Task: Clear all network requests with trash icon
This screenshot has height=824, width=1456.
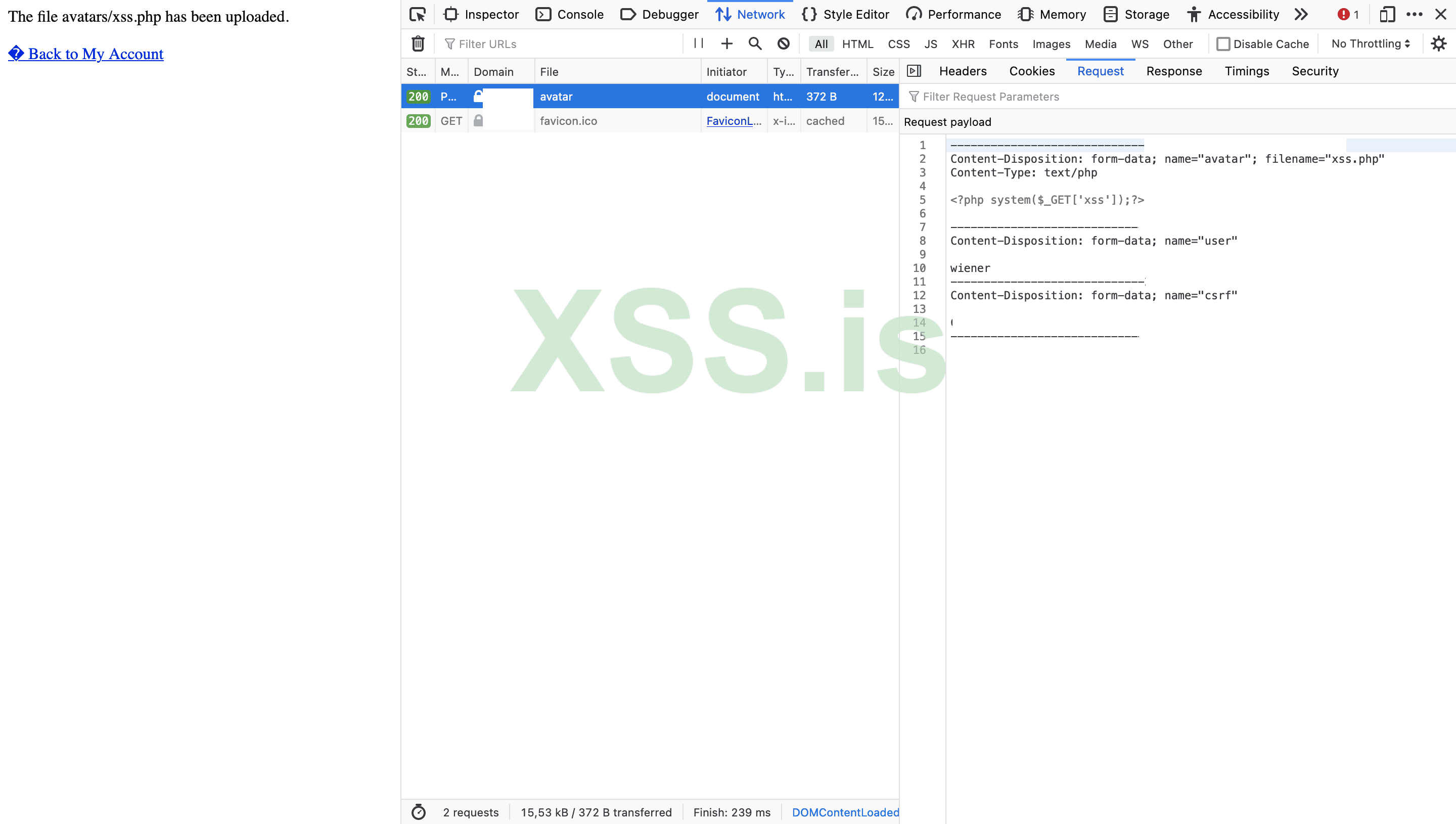Action: (x=418, y=43)
